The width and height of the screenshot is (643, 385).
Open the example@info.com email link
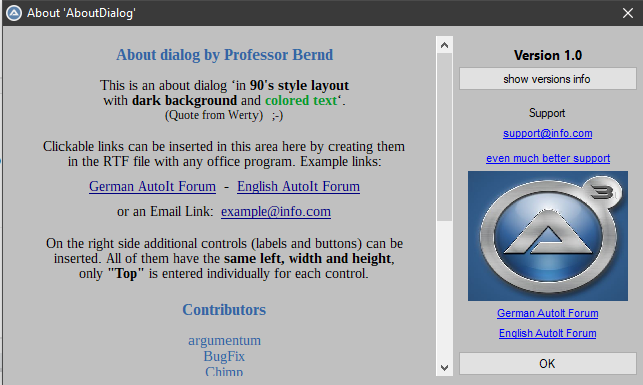coord(276,212)
